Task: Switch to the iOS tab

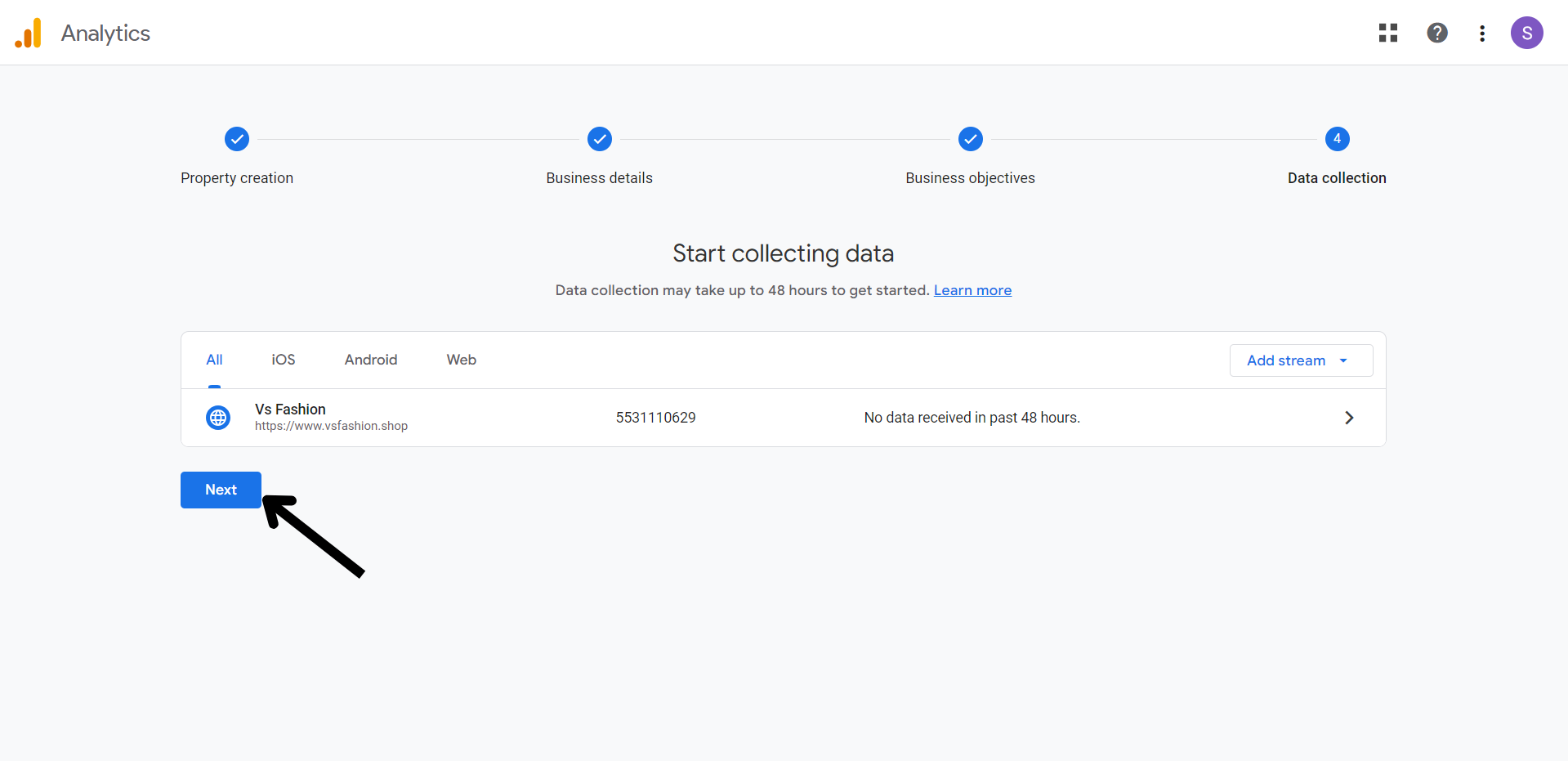Action: (x=284, y=360)
